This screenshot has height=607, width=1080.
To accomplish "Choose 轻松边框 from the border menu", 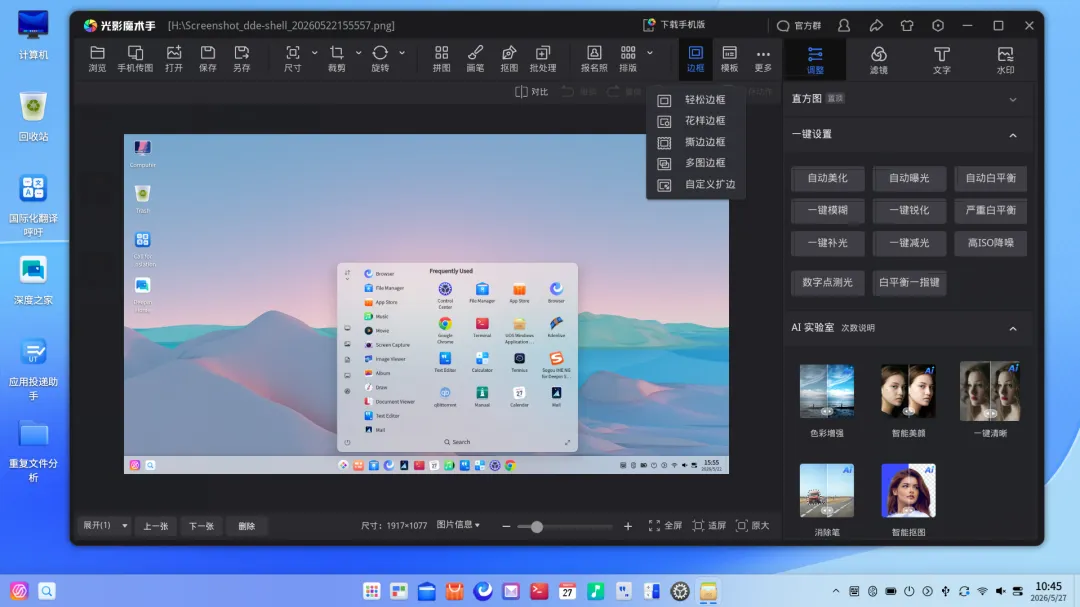I will coord(696,100).
